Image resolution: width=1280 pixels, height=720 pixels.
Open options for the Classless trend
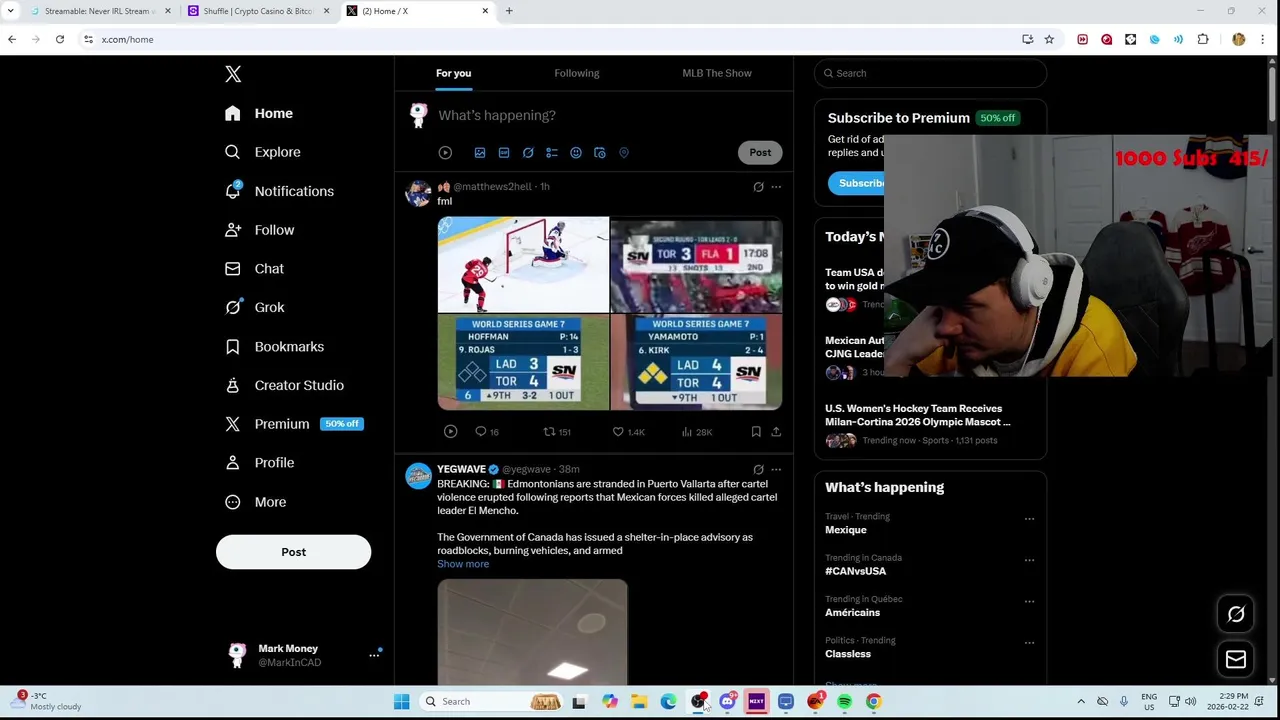[1029, 643]
